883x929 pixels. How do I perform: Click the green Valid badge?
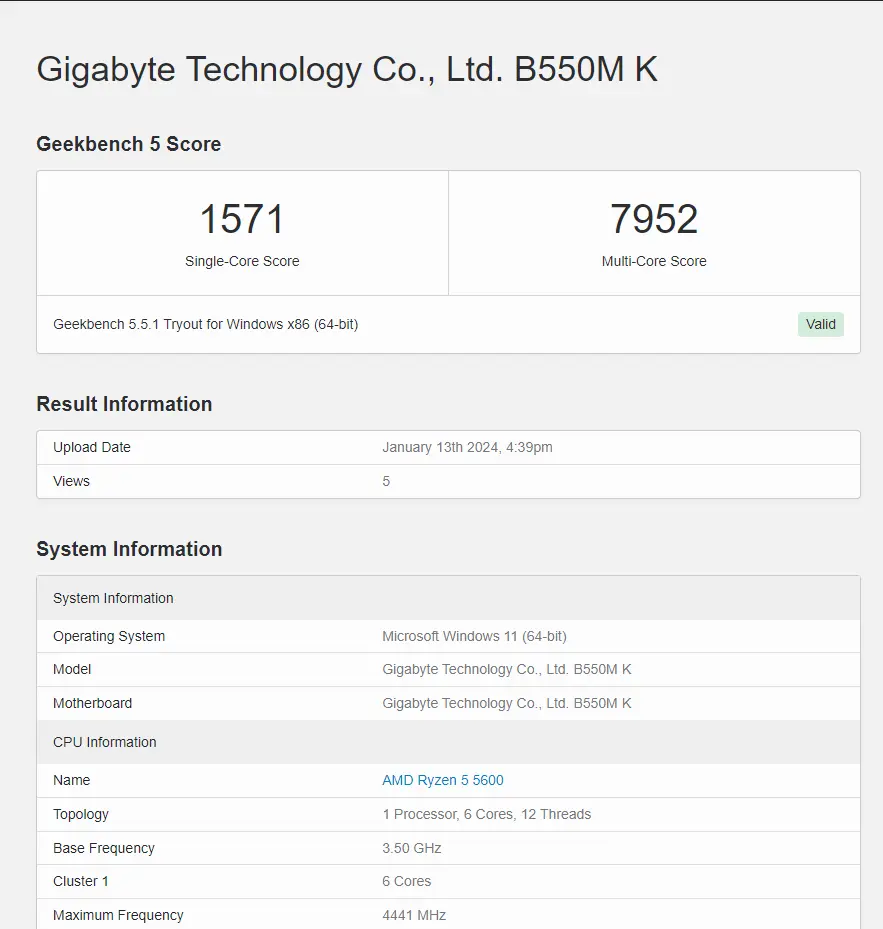tap(821, 324)
